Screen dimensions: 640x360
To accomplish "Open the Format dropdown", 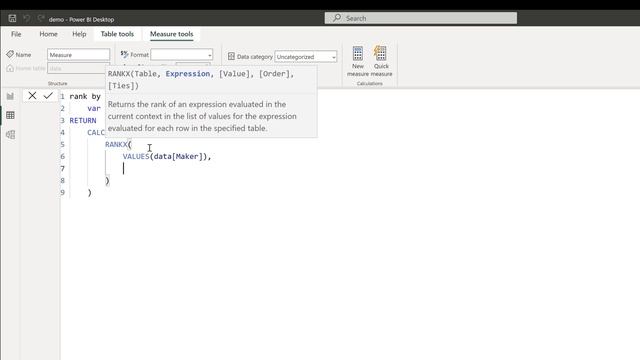I will [182, 55].
